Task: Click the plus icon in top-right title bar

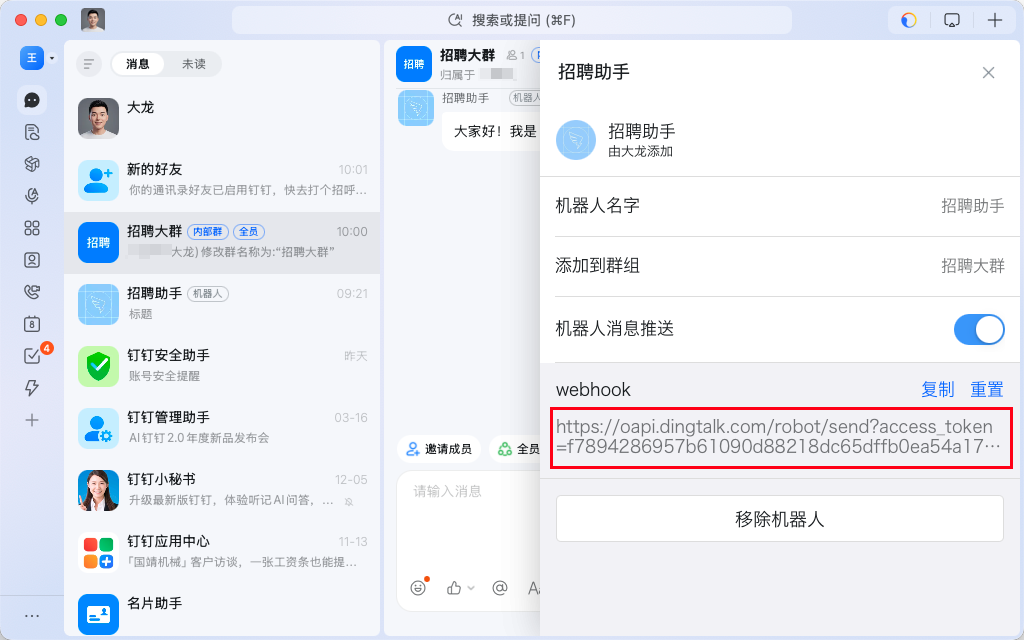Action: tap(995, 20)
